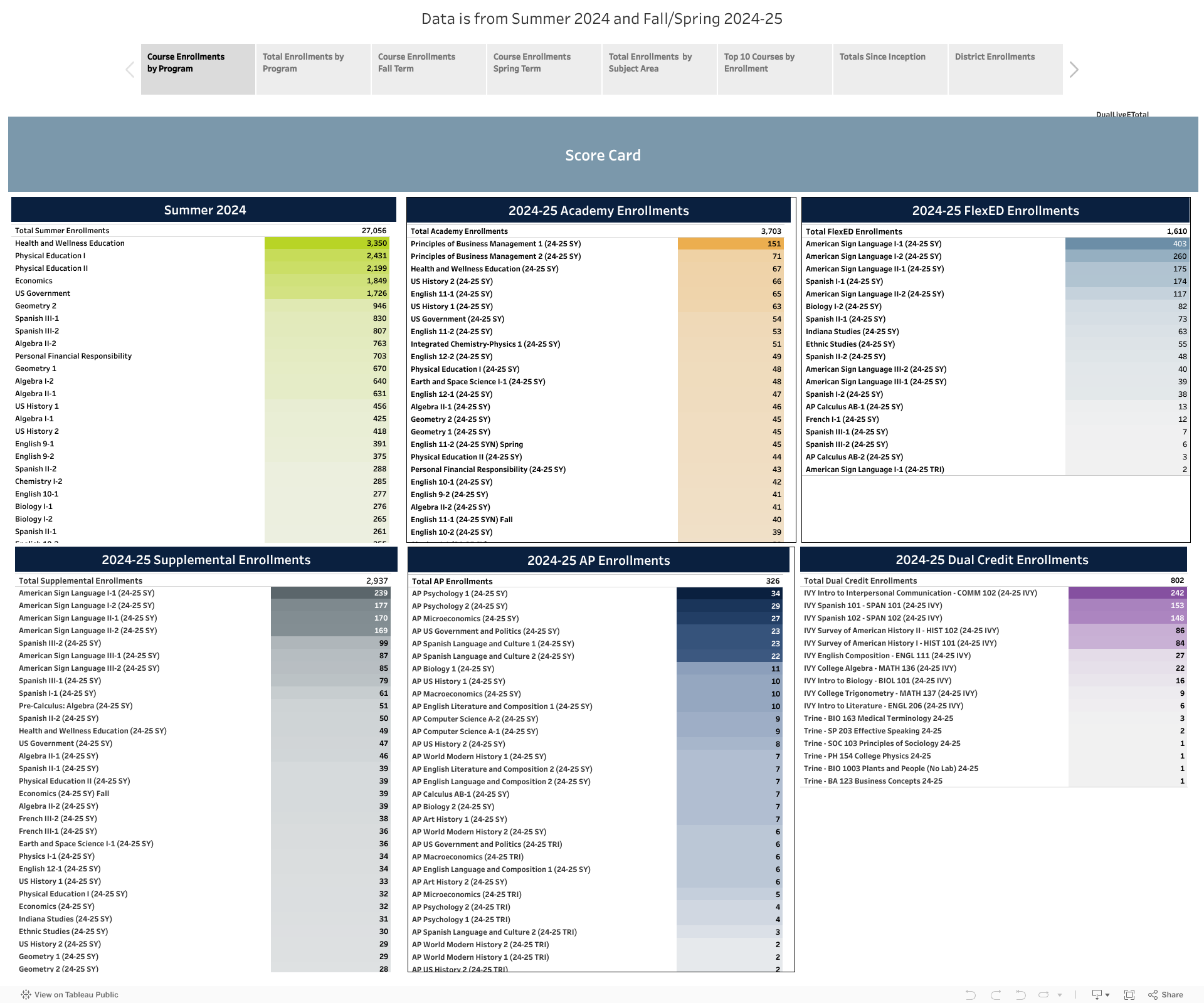Click the redo arrow icon
The image size is (1204, 1003).
pyautogui.click(x=995, y=994)
